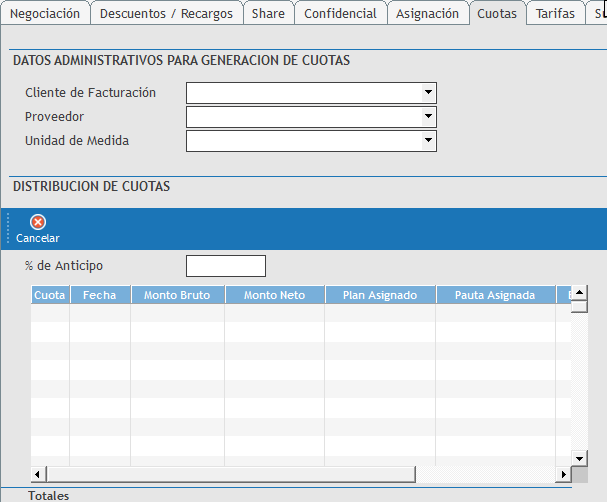This screenshot has height=502, width=607.
Task: Click the Fecha column header
Action: [x=100, y=295]
